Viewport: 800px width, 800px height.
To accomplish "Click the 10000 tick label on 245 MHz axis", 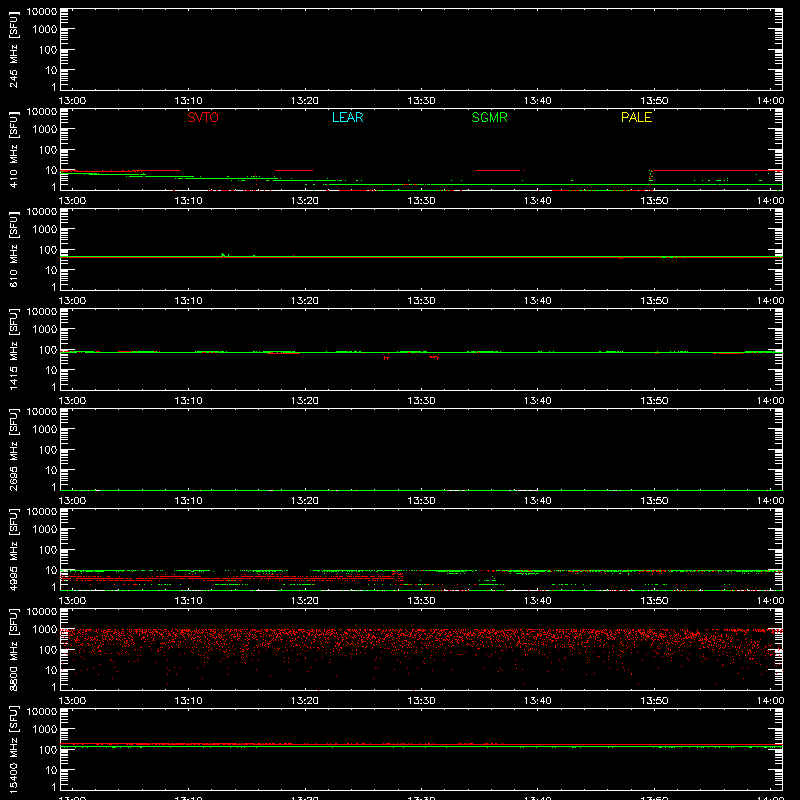I will pos(42,12).
